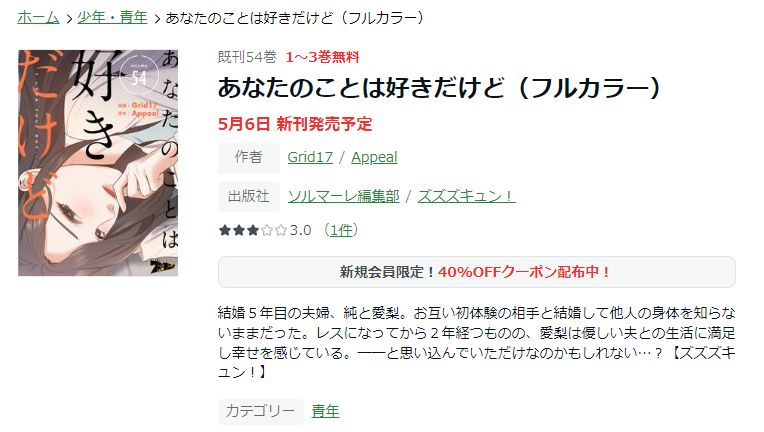Screen dimensions: 764x432
Task: Click the first breadcrumb chevron separator
Action: point(69,19)
